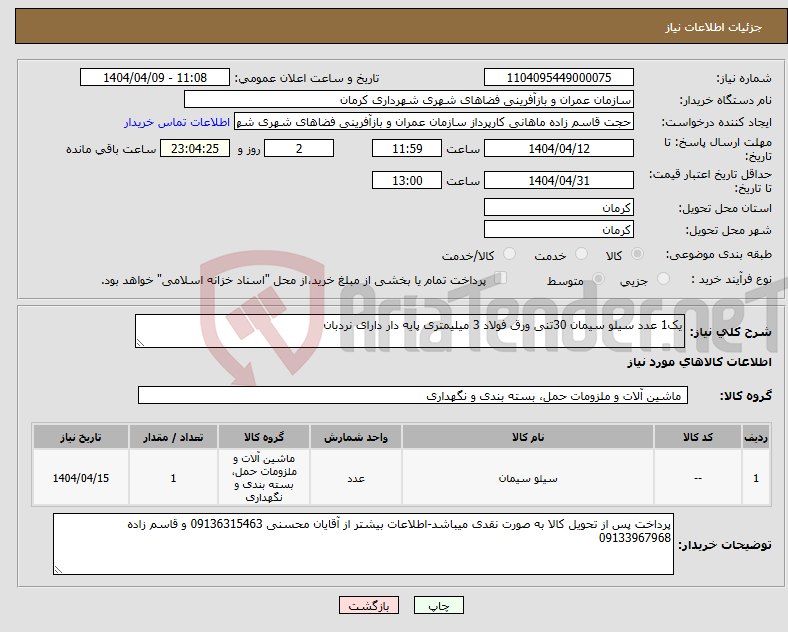Click the need number field 1104095449000075
This screenshot has width=788, height=632.
[x=559, y=77]
